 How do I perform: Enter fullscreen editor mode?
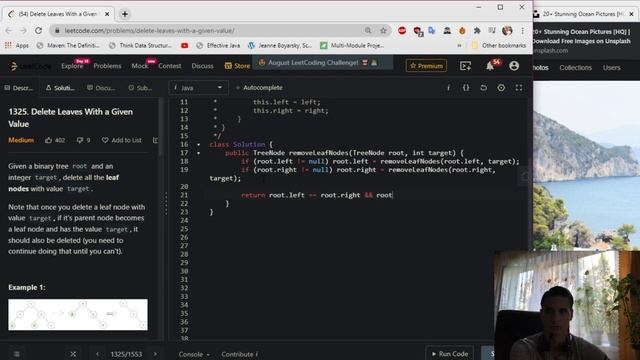(x=519, y=88)
